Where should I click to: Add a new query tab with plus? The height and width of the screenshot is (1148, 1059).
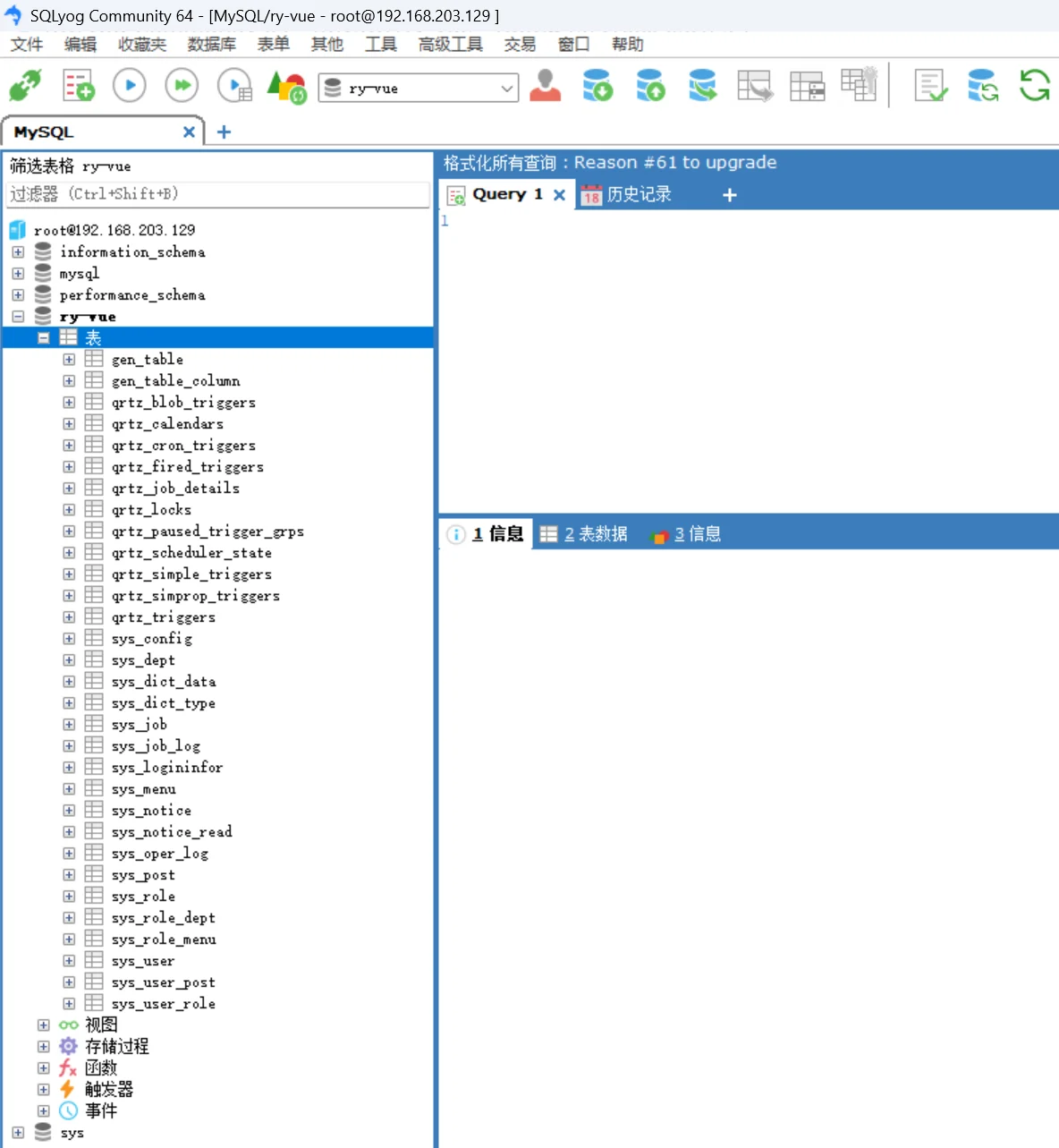point(730,194)
